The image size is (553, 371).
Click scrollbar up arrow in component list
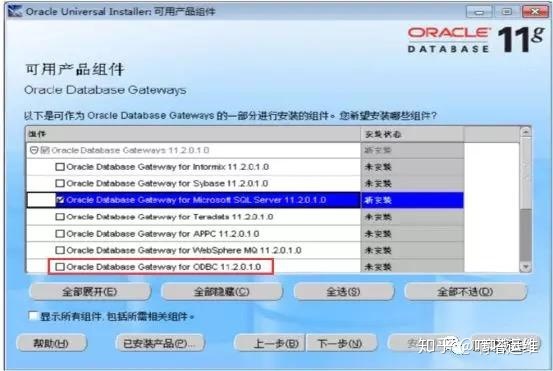525,132
